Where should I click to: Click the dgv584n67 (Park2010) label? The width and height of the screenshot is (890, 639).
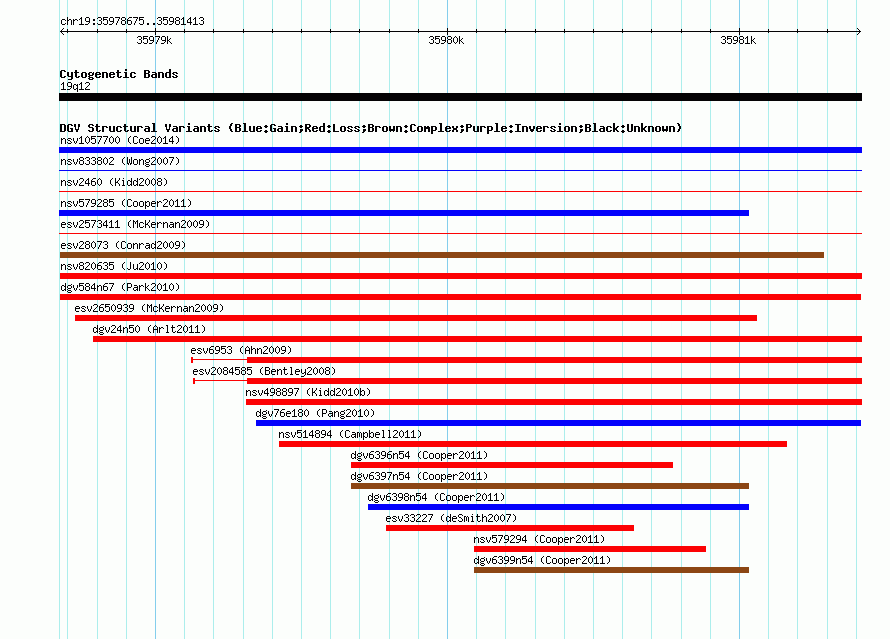coord(120,287)
